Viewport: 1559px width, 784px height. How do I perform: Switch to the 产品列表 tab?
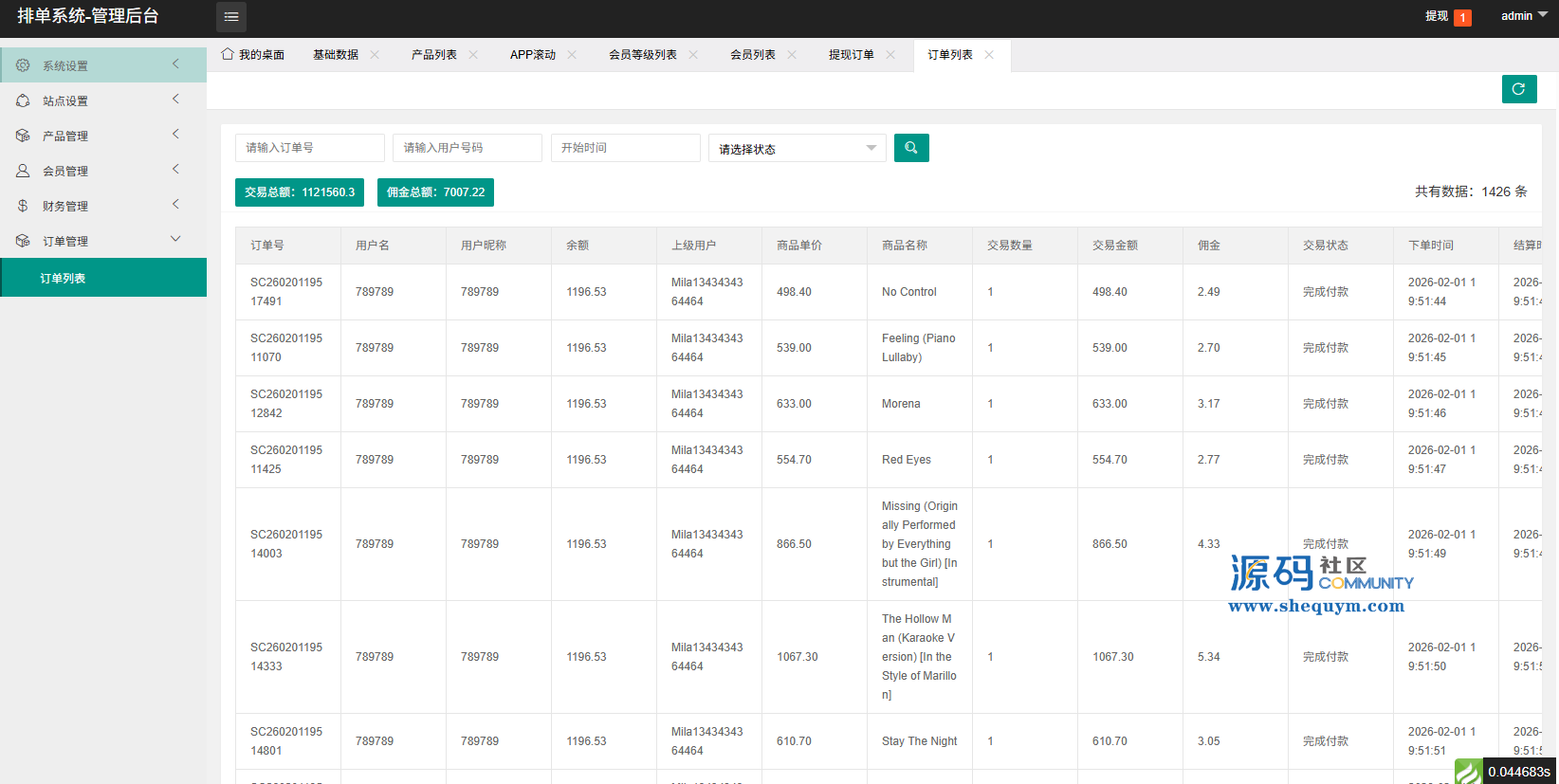pyautogui.click(x=433, y=55)
